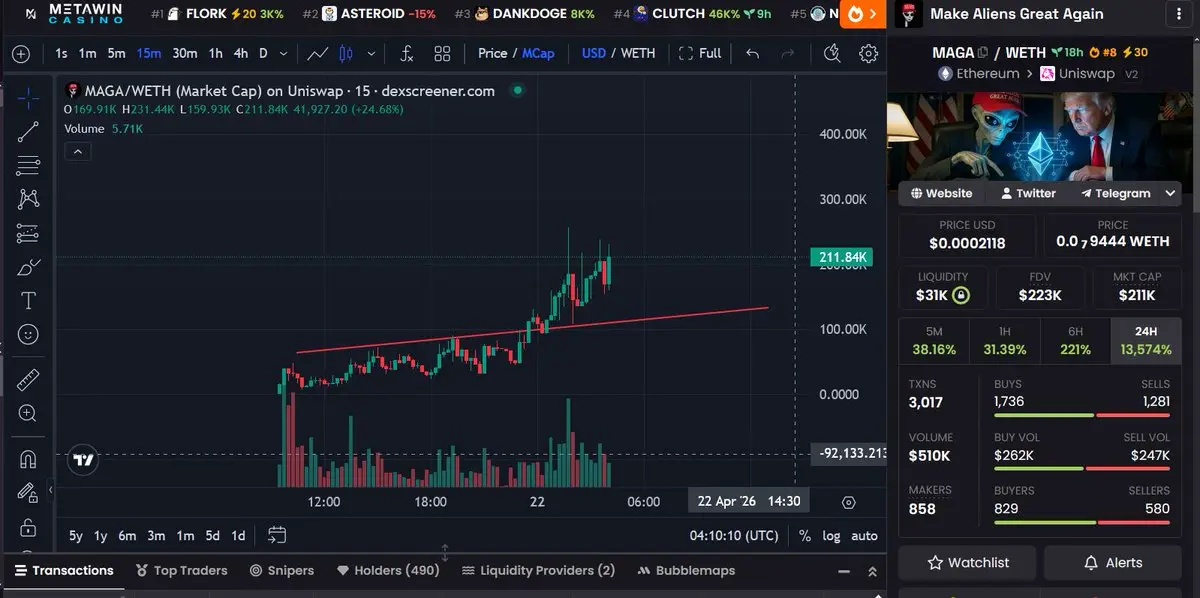
Task: Select the 5M stats tab
Action: pos(934,340)
